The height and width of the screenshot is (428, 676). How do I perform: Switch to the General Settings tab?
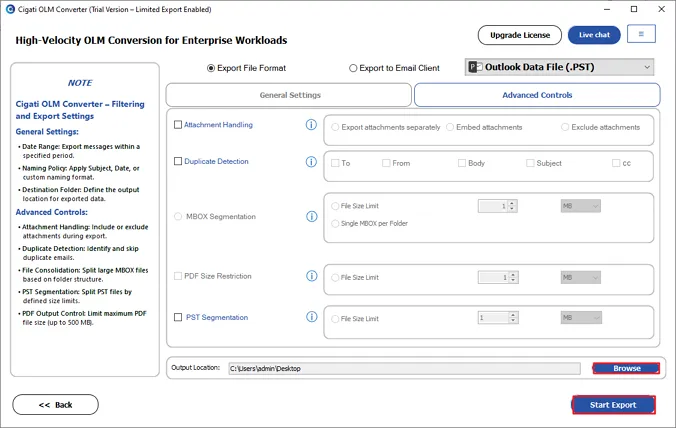(289, 95)
